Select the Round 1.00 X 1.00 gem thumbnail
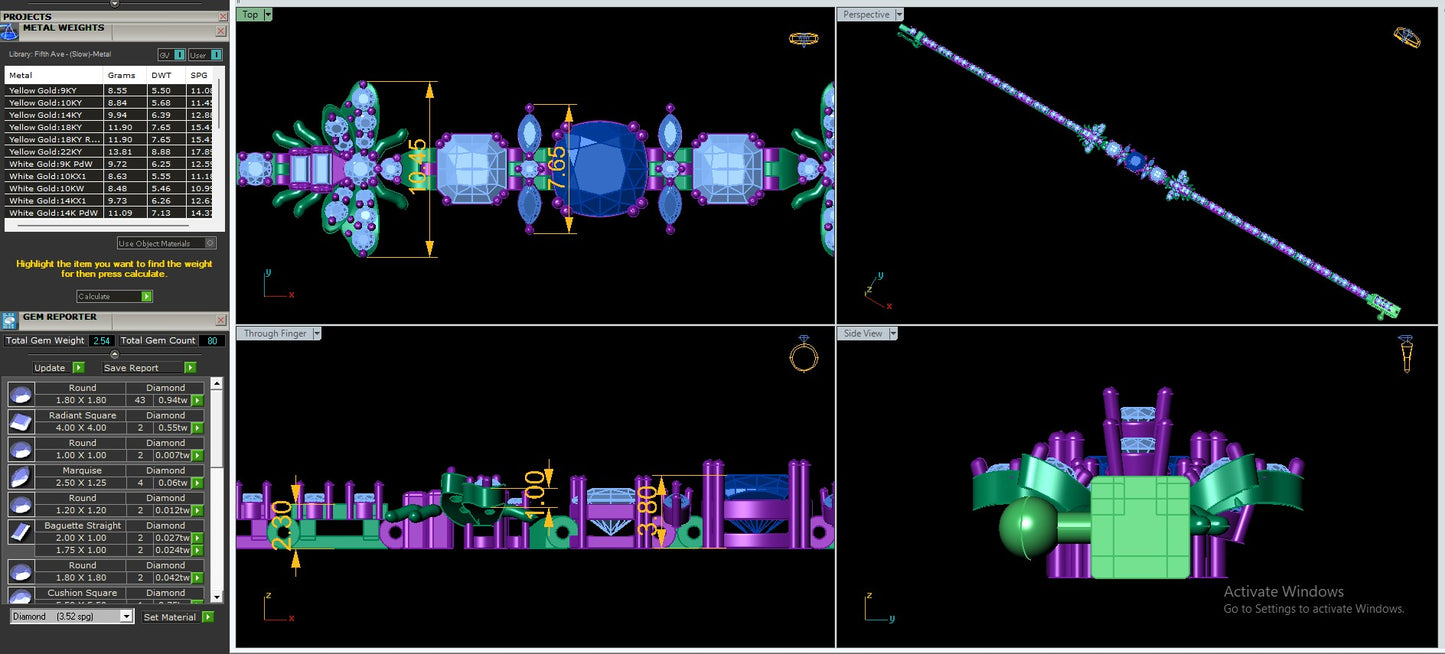The height and width of the screenshot is (654, 1445). (21, 449)
